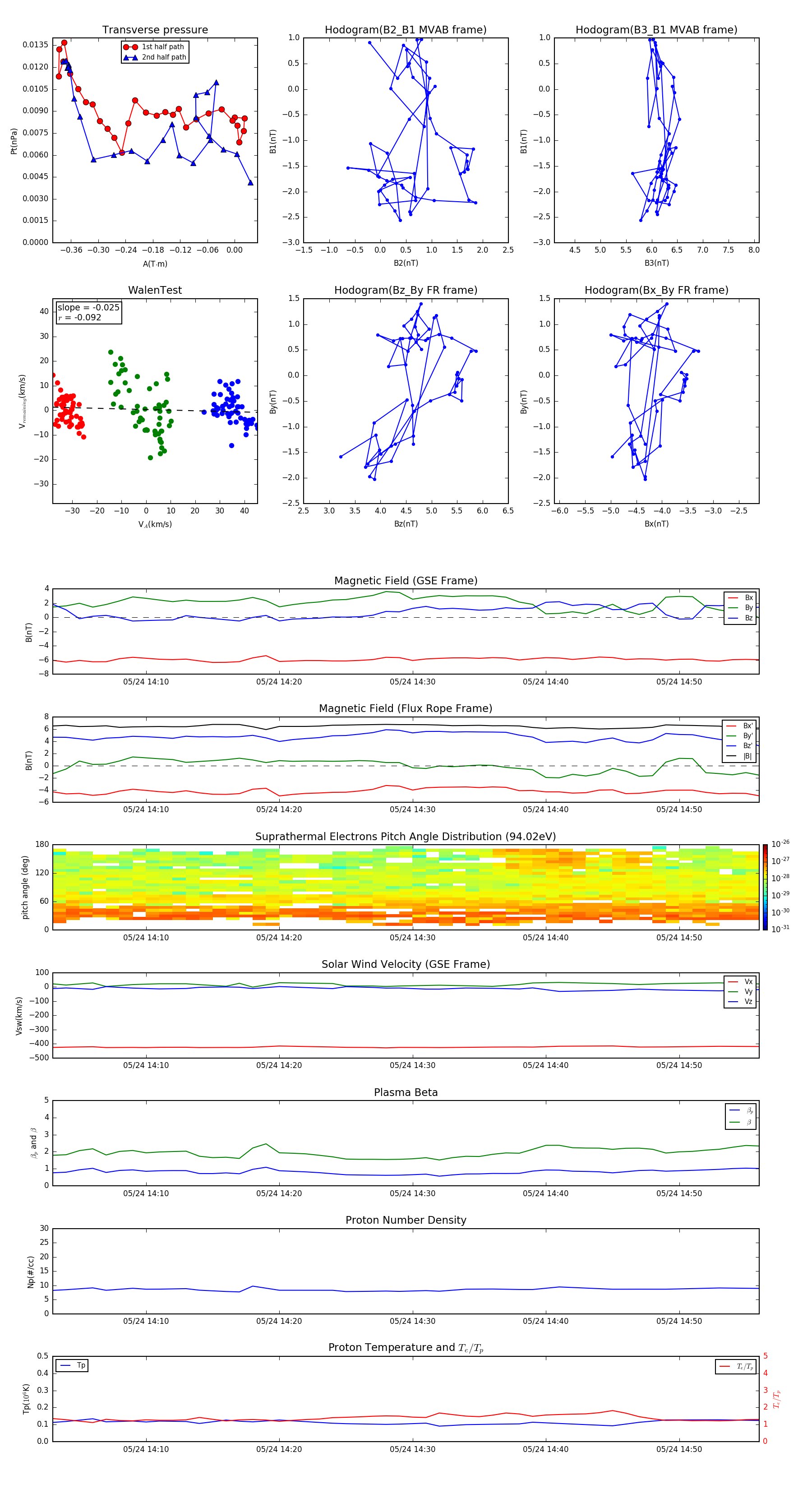Click the 'slope = -0.025' annotation
812x1489 pixels.
(x=88, y=308)
